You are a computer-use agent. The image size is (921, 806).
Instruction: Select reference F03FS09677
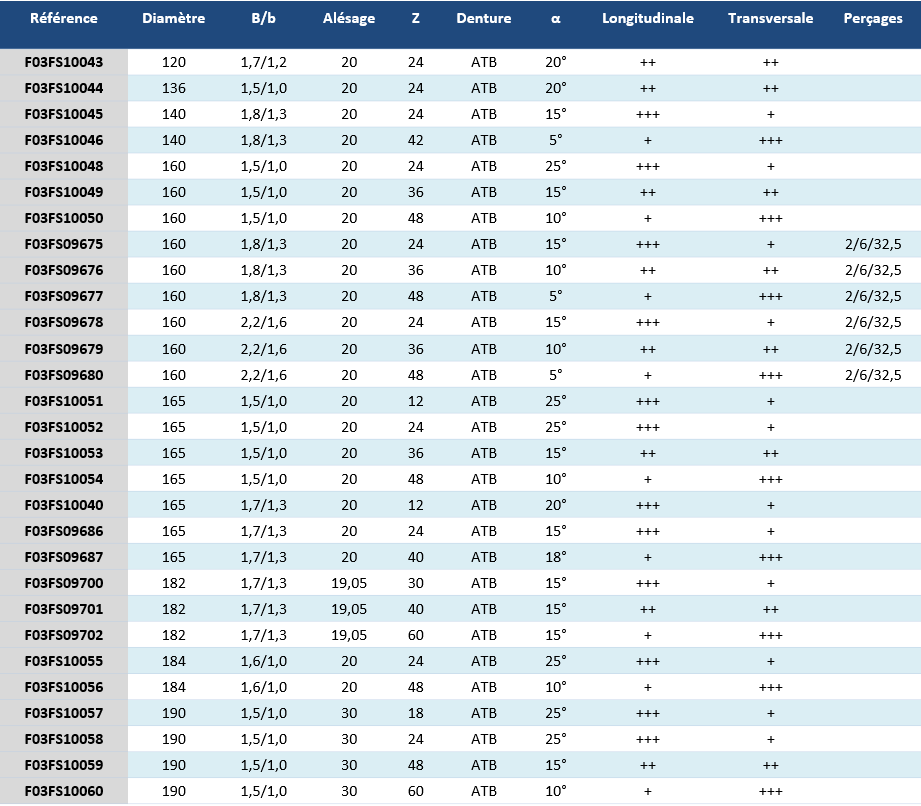[63, 296]
